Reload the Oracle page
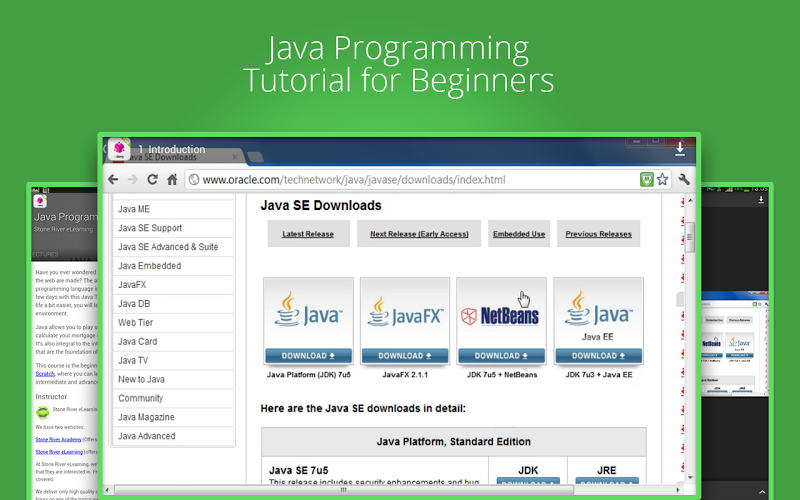This screenshot has height=500, width=800. 152,180
